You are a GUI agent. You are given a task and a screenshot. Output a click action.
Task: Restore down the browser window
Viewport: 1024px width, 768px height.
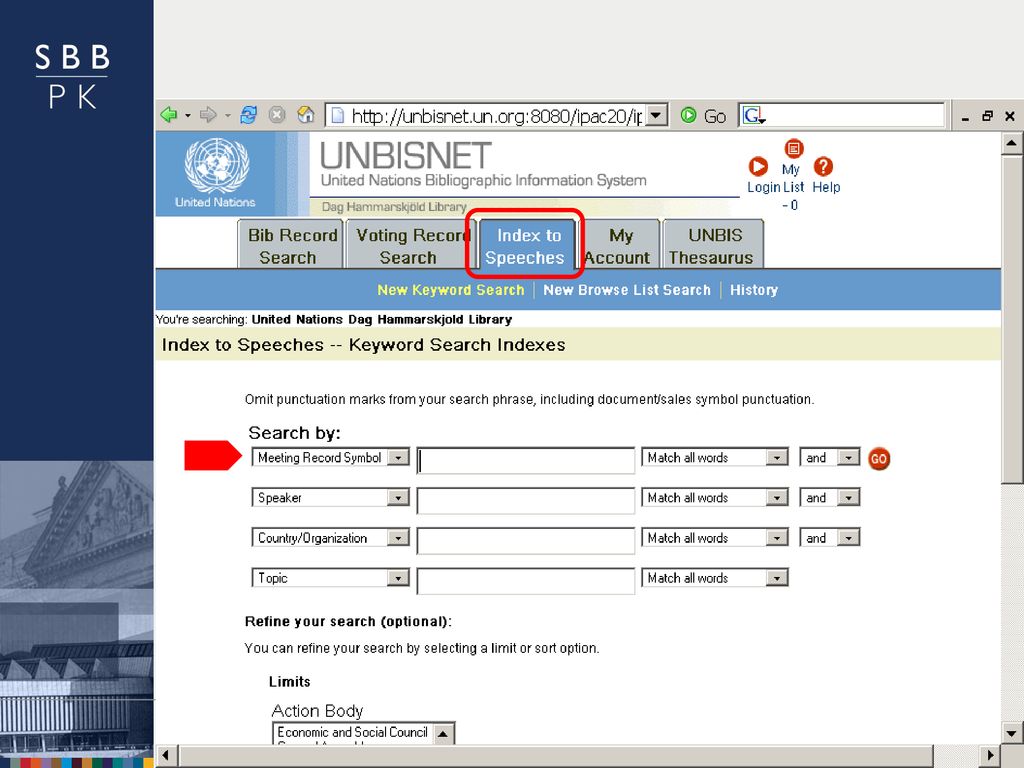[x=987, y=116]
